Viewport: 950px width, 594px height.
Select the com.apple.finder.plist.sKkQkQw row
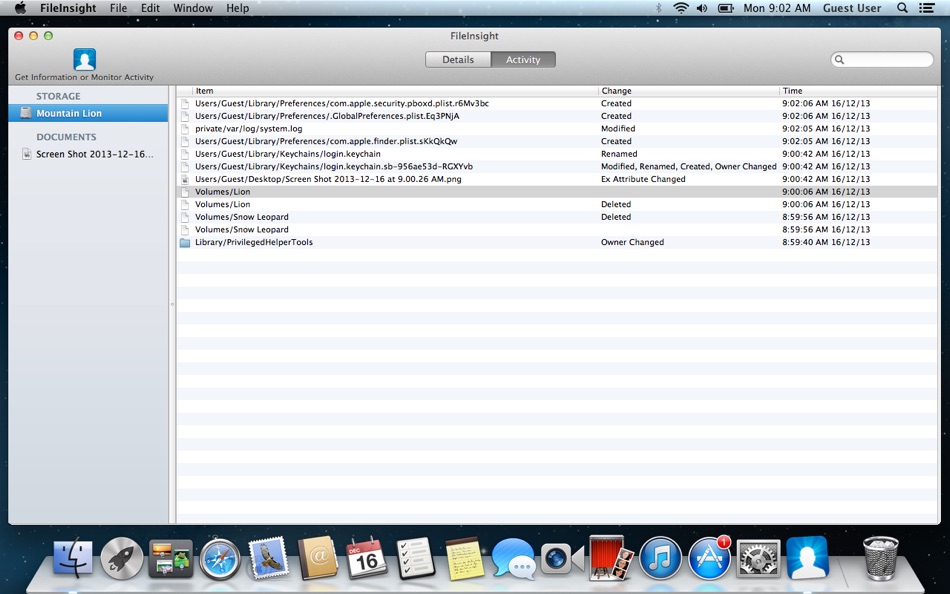click(x=557, y=141)
